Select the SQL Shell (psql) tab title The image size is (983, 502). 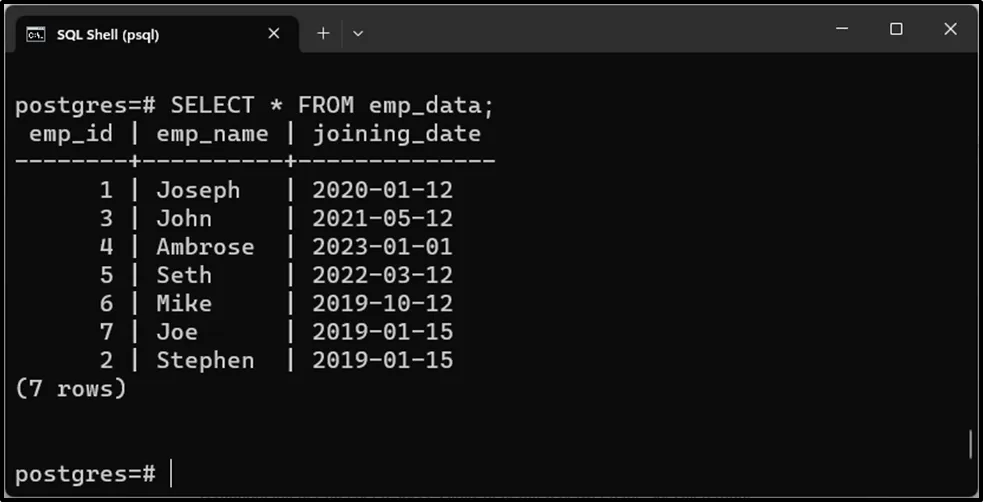pyautogui.click(x=107, y=34)
